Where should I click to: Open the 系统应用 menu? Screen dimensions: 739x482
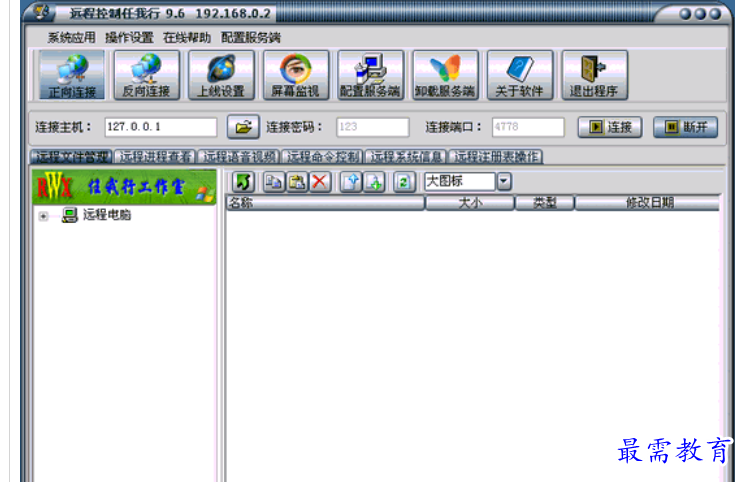tap(71, 37)
